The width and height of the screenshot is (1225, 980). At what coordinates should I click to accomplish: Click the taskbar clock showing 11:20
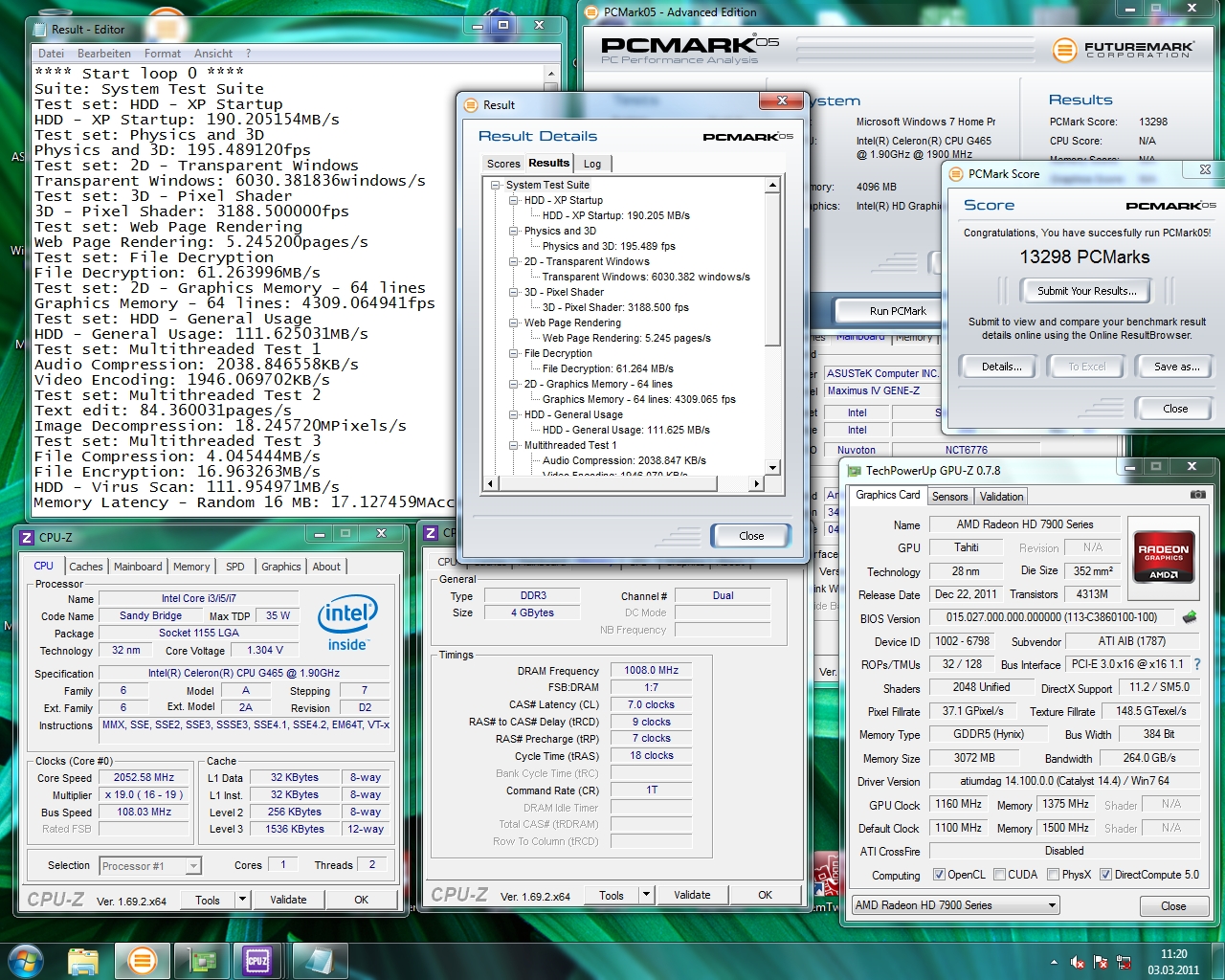1173,962
